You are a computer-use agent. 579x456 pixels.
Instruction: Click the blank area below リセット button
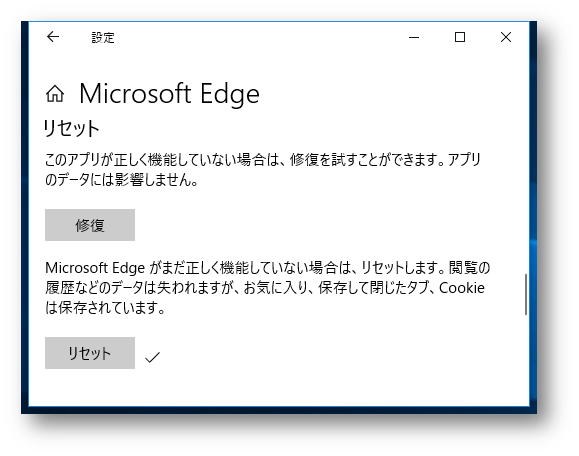tap(258, 388)
